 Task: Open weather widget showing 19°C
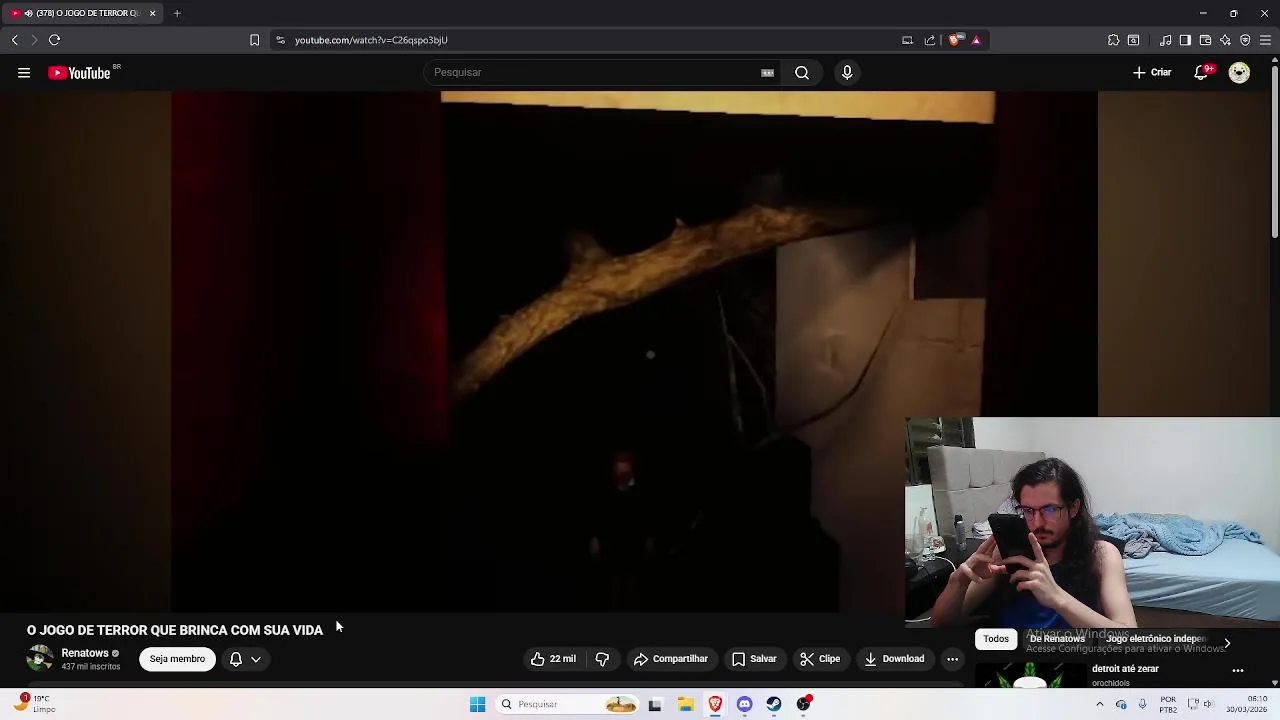click(x=33, y=704)
